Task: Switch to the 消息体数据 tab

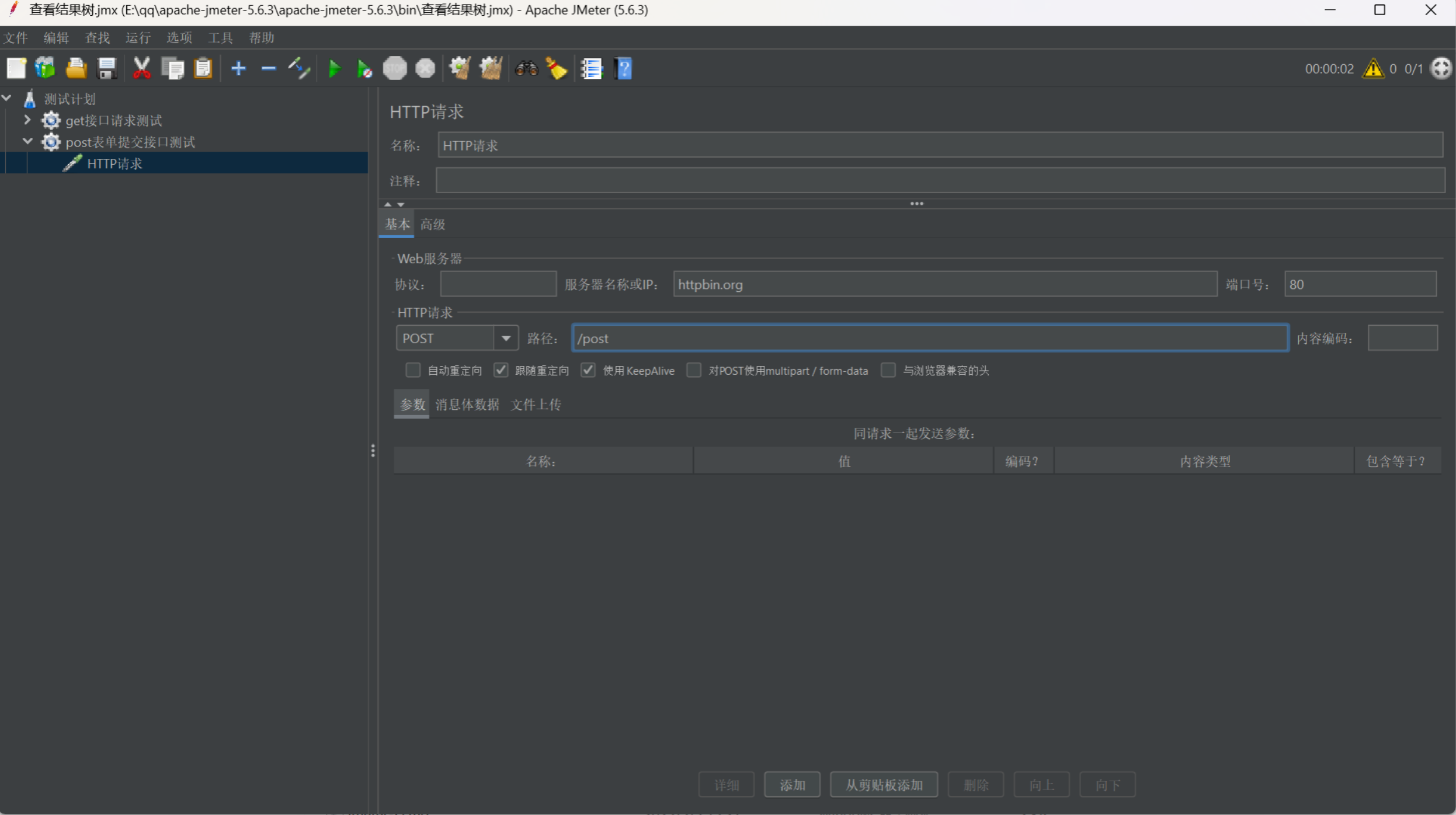Action: pos(467,405)
